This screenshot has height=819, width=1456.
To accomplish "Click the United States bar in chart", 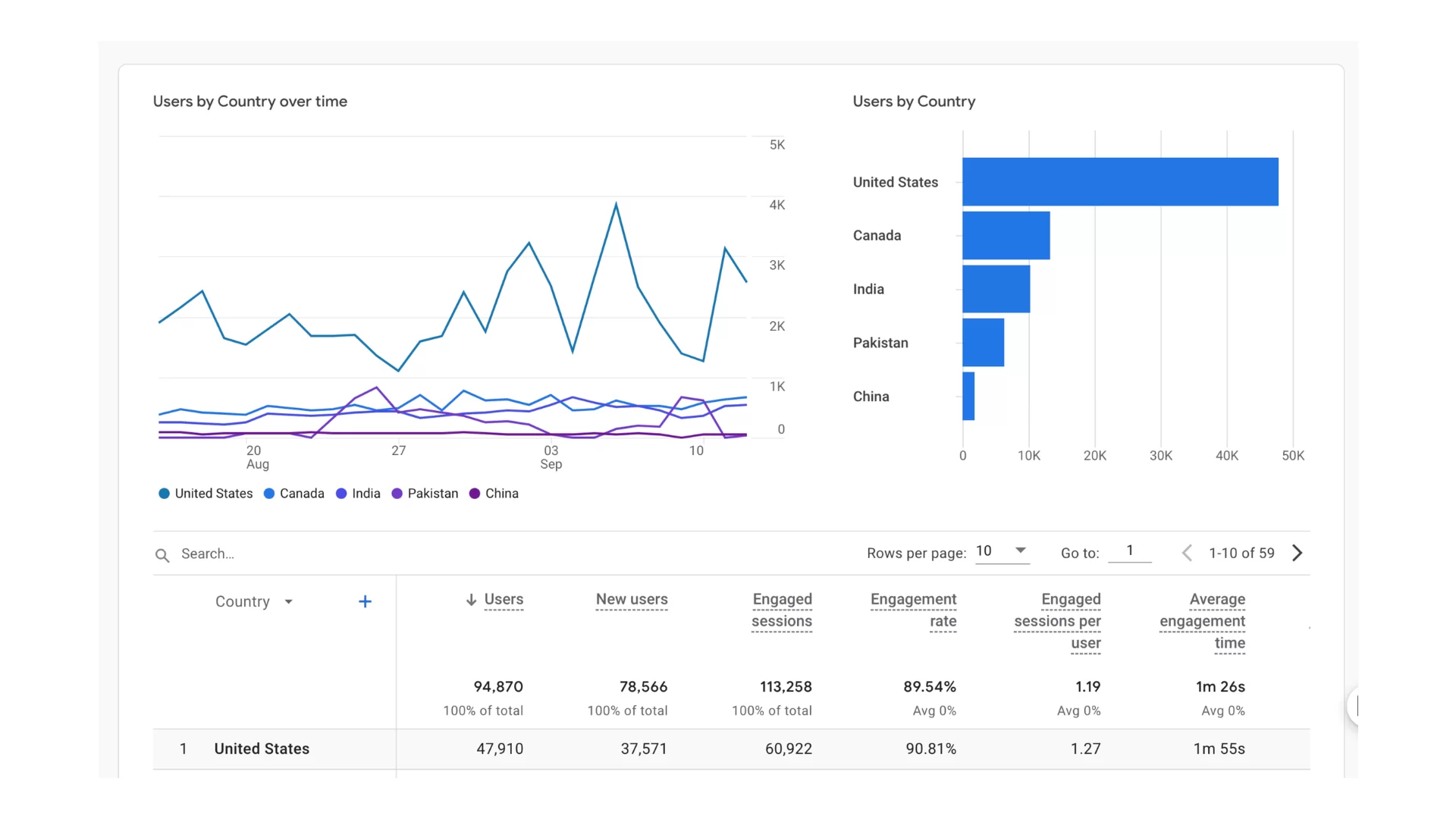I will click(x=1119, y=182).
